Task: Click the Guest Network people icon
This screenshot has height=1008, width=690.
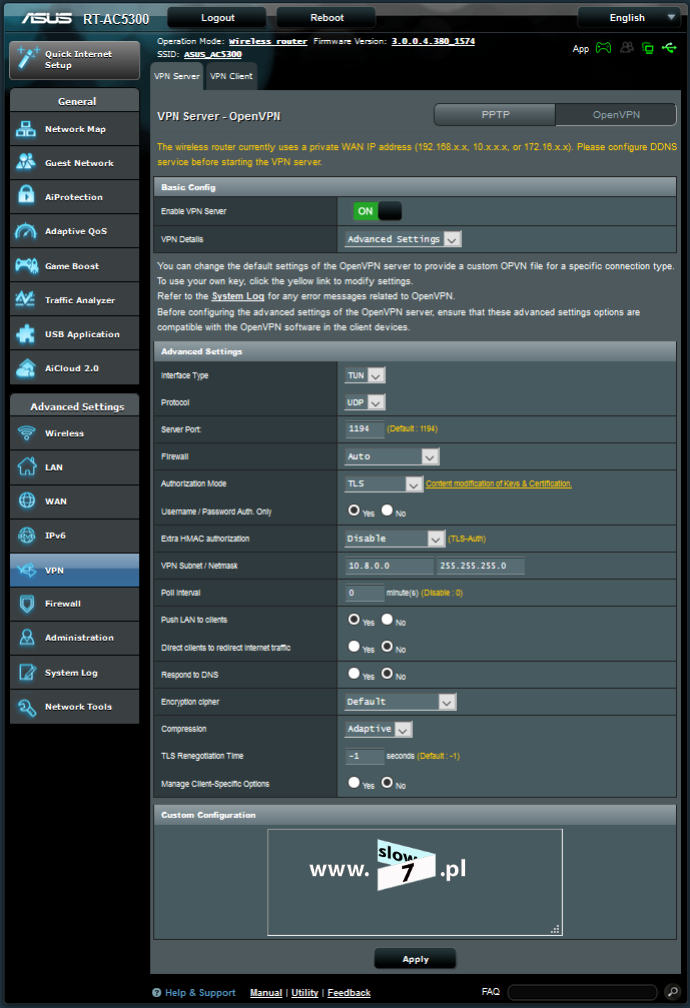Action: tap(26, 163)
